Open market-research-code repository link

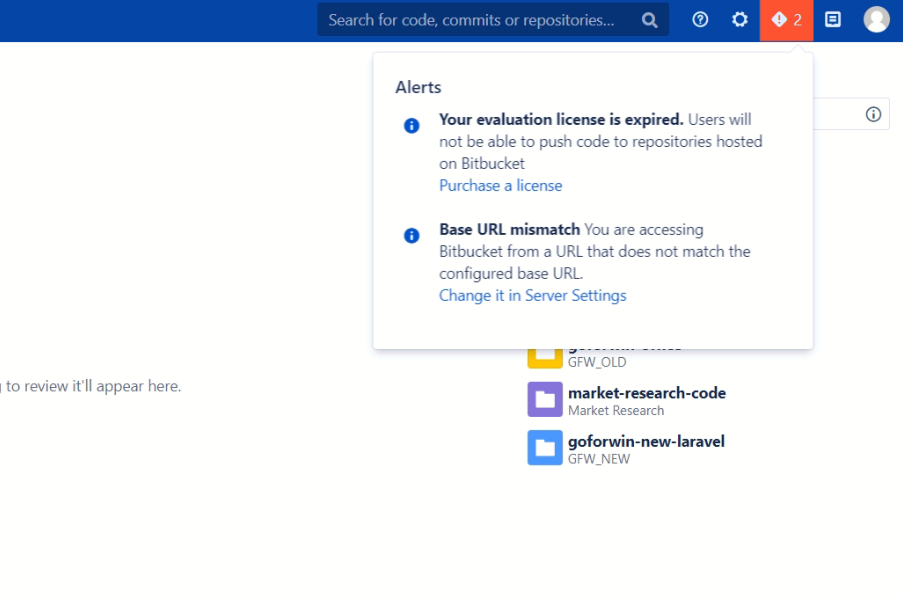coord(647,393)
